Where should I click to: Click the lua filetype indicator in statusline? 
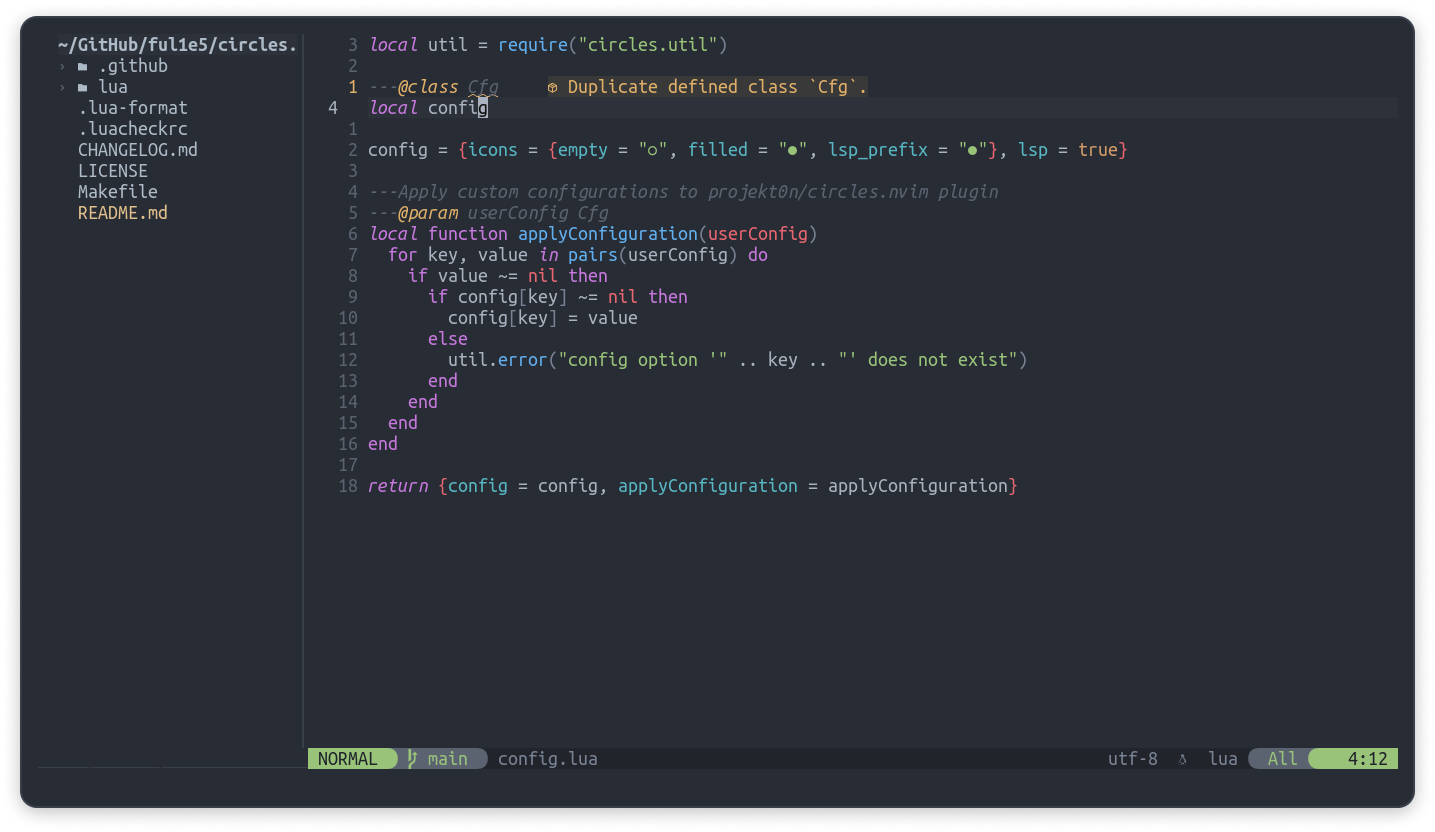tap(1223, 758)
